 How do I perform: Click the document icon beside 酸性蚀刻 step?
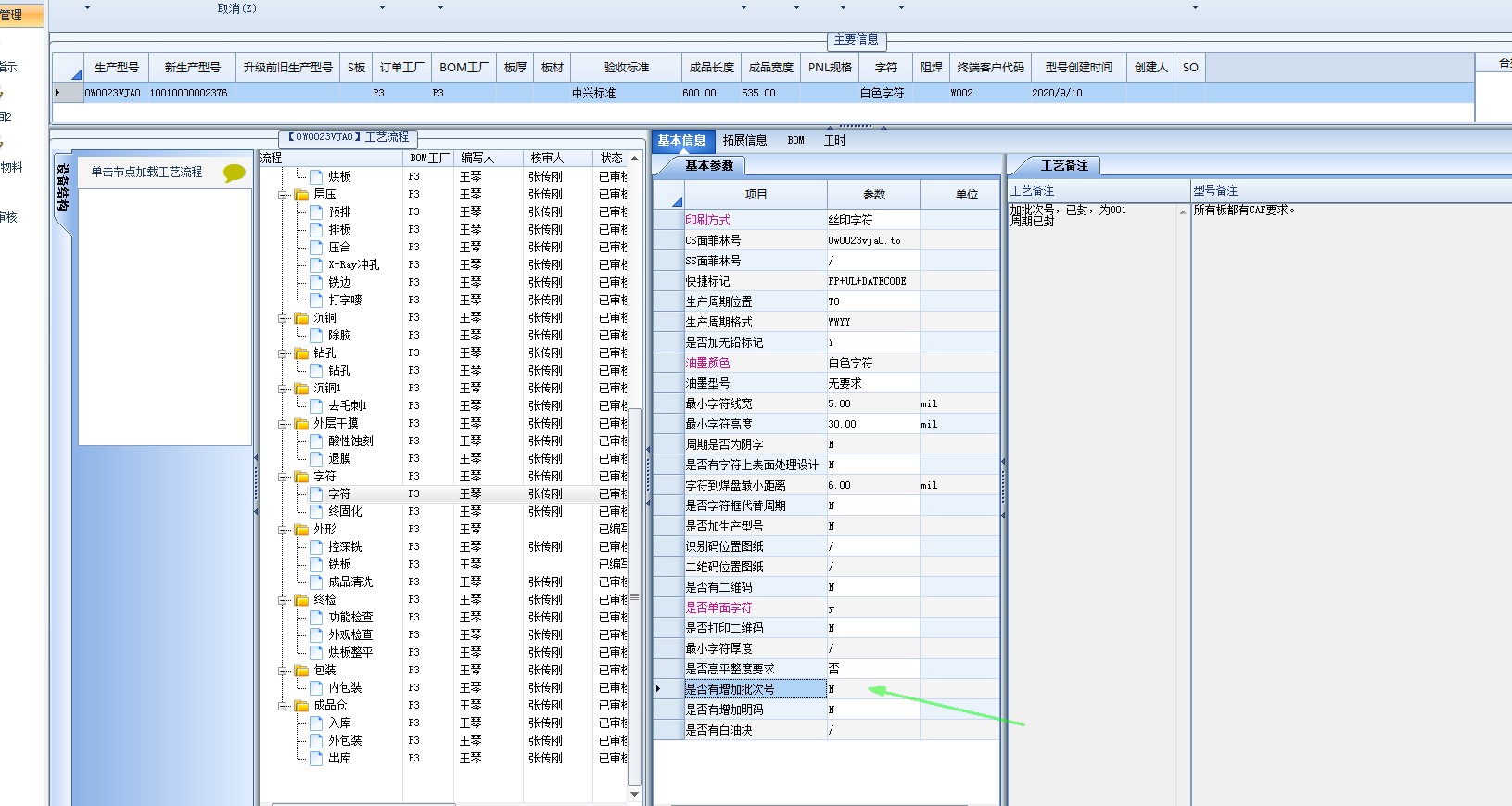(316, 441)
